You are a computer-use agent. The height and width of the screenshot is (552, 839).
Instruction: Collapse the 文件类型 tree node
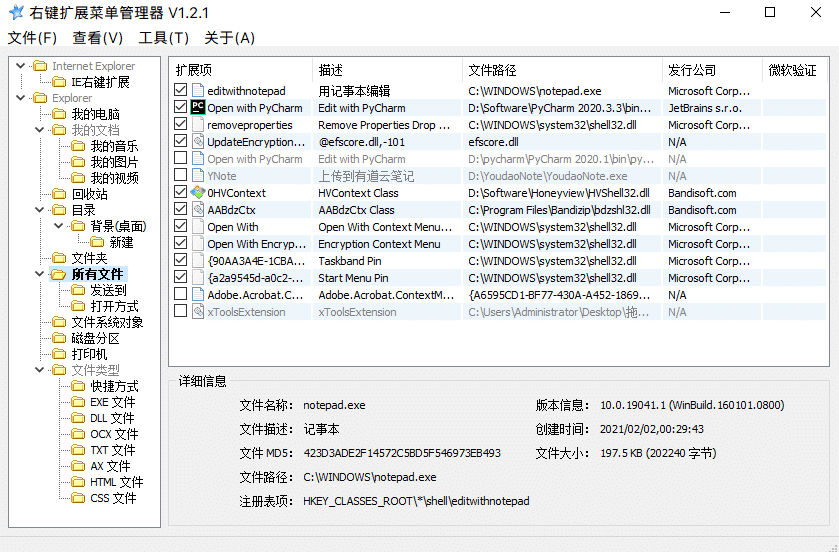coord(40,370)
